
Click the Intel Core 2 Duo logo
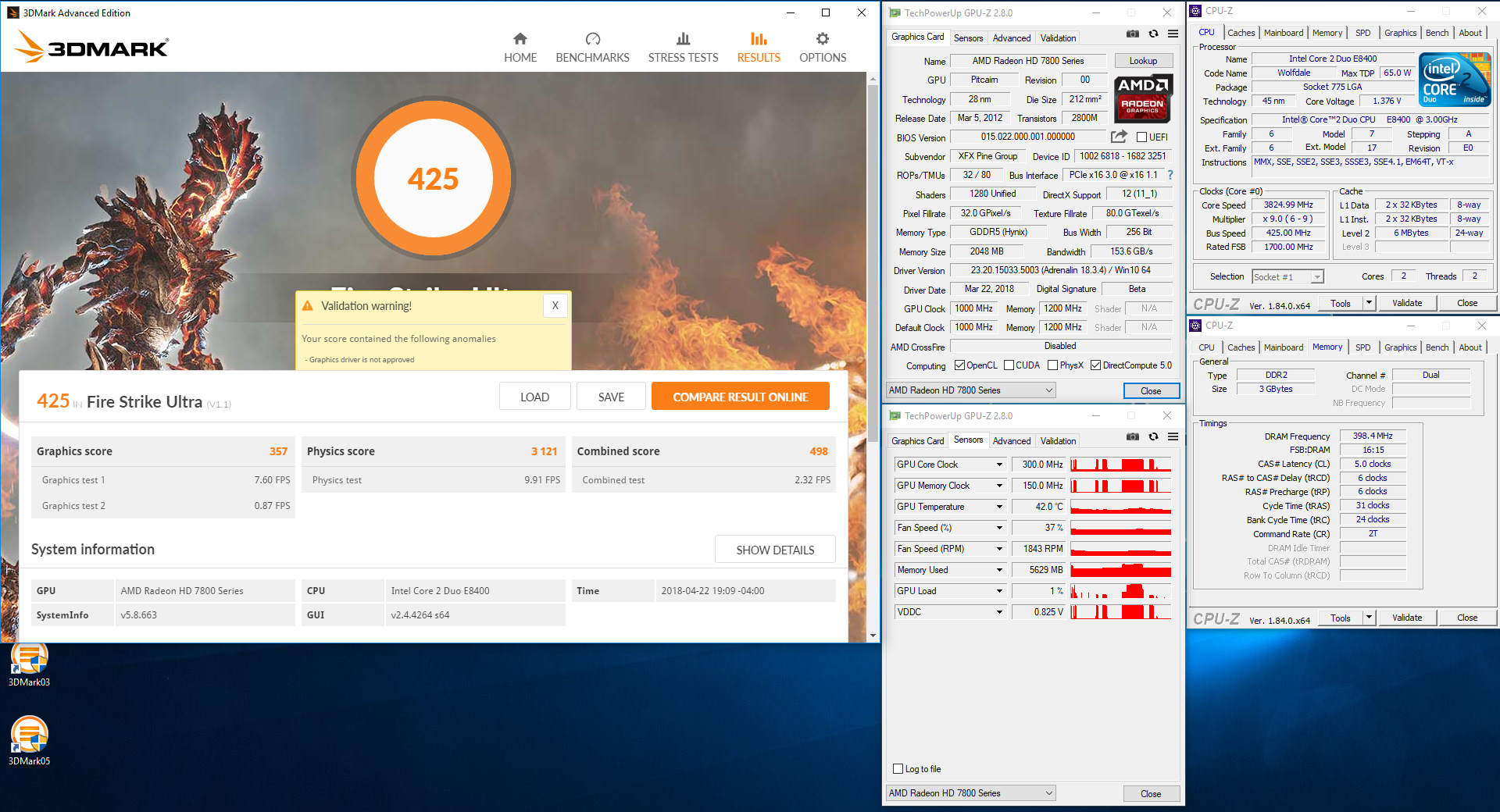pos(1455,80)
